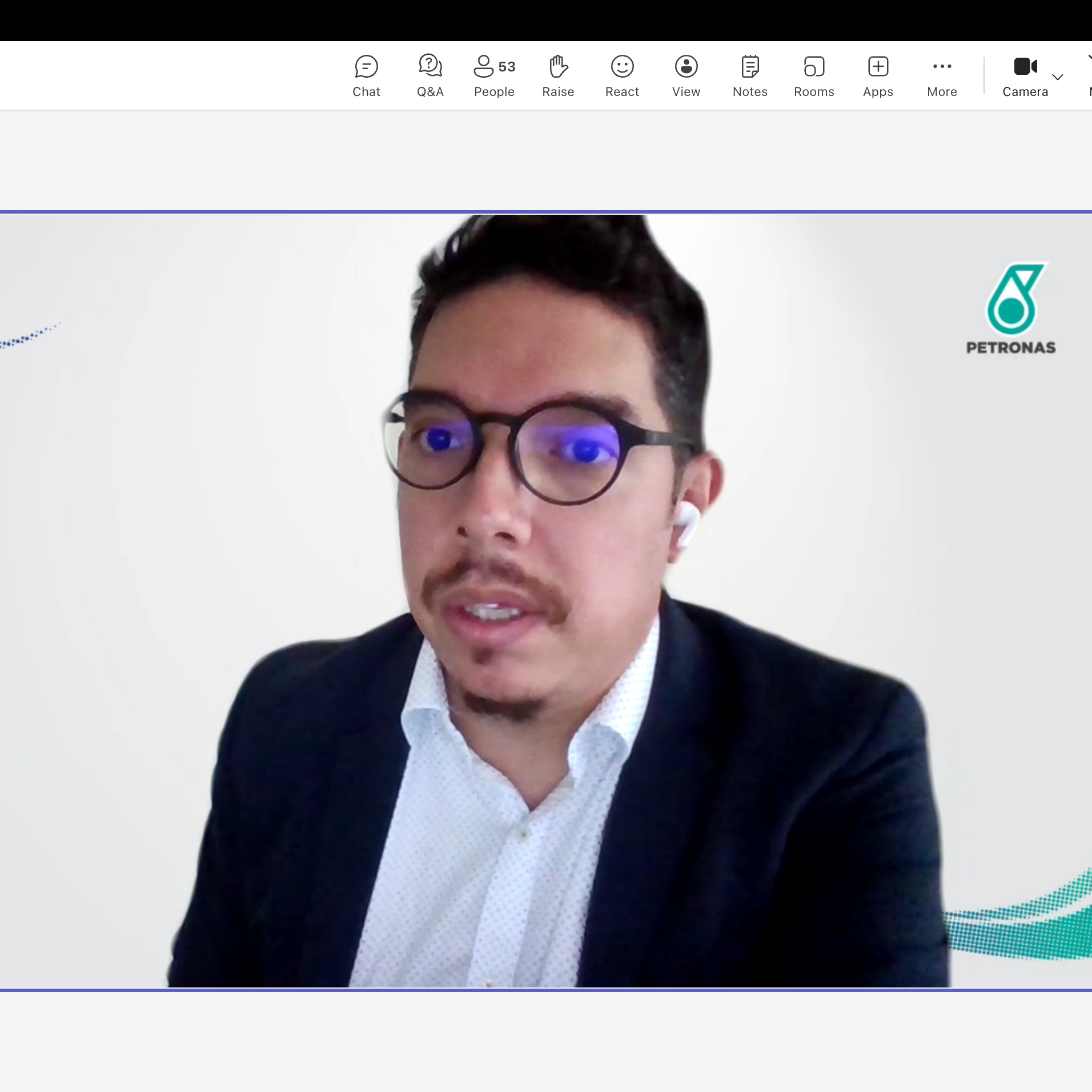Click the Apps plus icon

pyautogui.click(x=878, y=67)
